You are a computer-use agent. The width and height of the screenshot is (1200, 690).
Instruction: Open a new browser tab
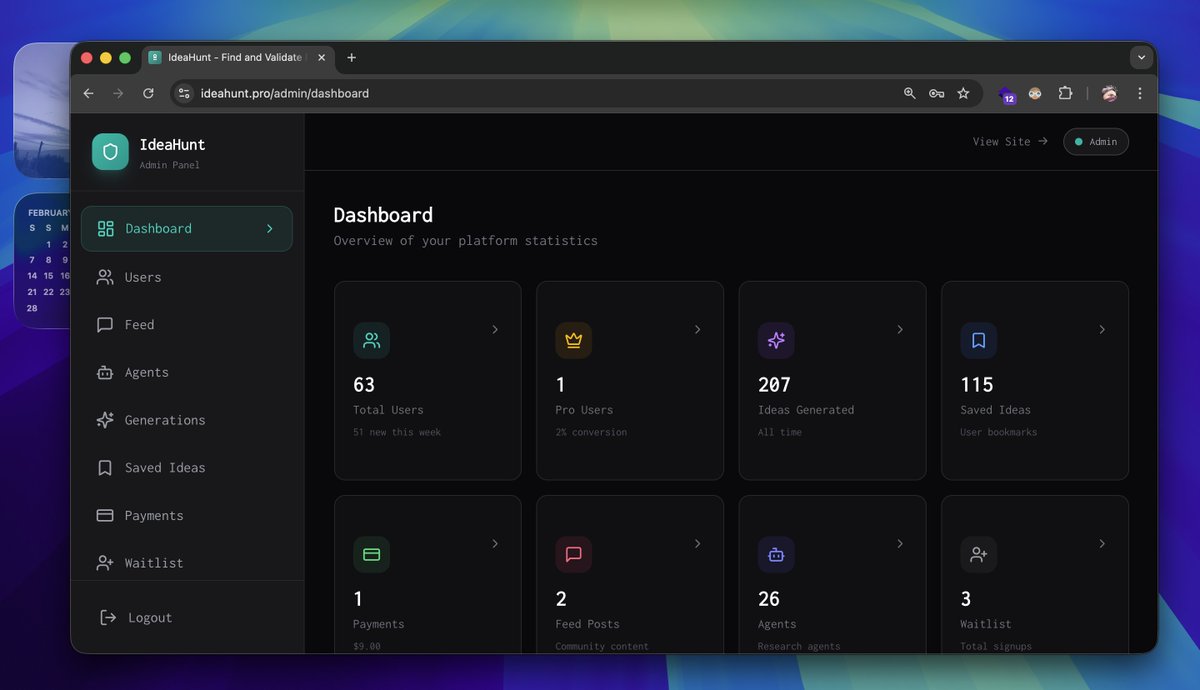click(x=351, y=58)
